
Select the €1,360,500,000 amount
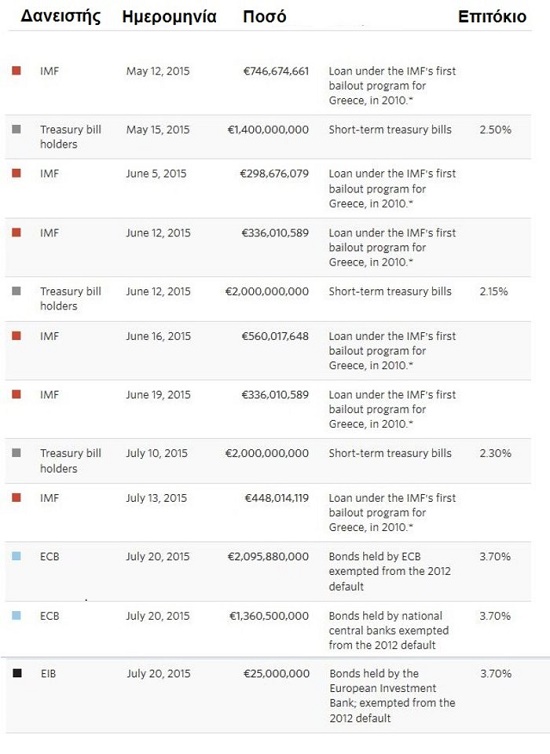pyautogui.click(x=269, y=616)
